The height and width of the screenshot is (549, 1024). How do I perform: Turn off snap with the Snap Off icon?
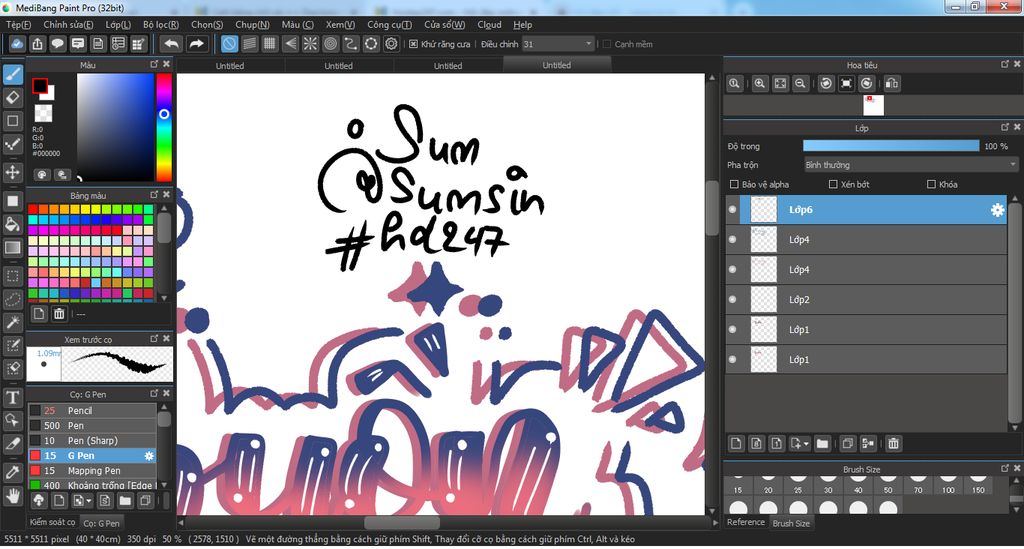pyautogui.click(x=229, y=44)
